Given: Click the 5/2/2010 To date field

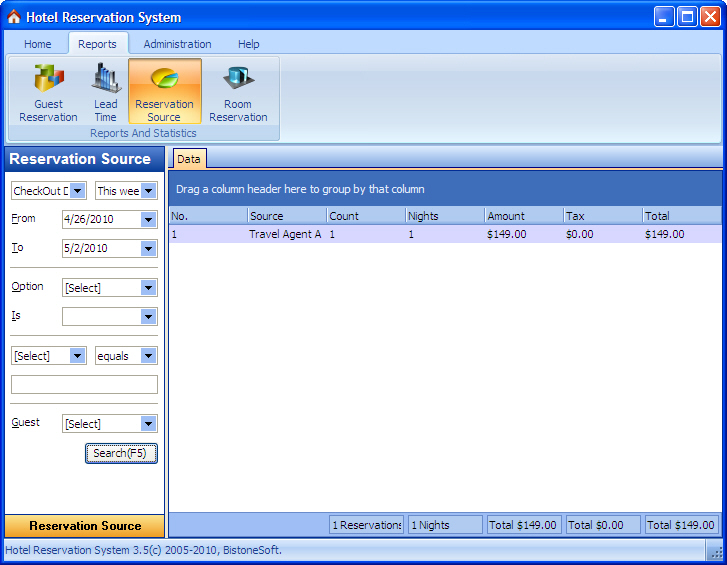Looking at the screenshot, I should pos(102,248).
